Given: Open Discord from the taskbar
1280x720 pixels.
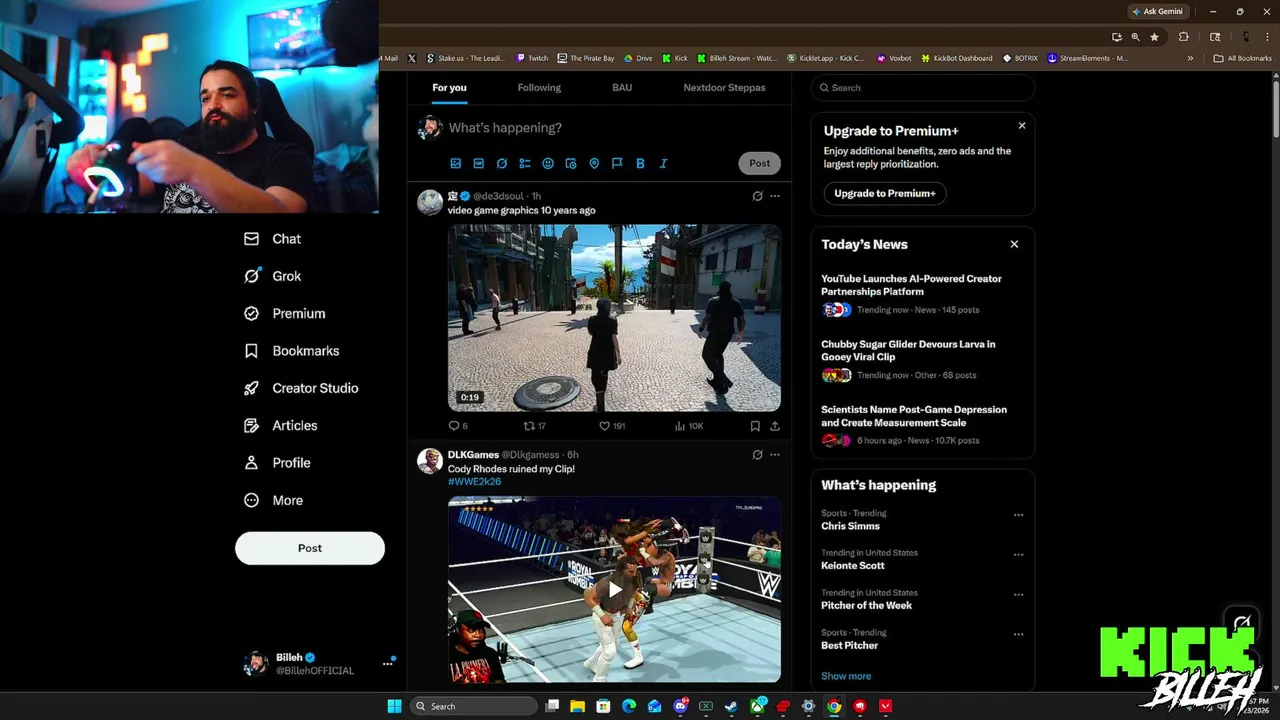Looking at the screenshot, I should (x=680, y=706).
